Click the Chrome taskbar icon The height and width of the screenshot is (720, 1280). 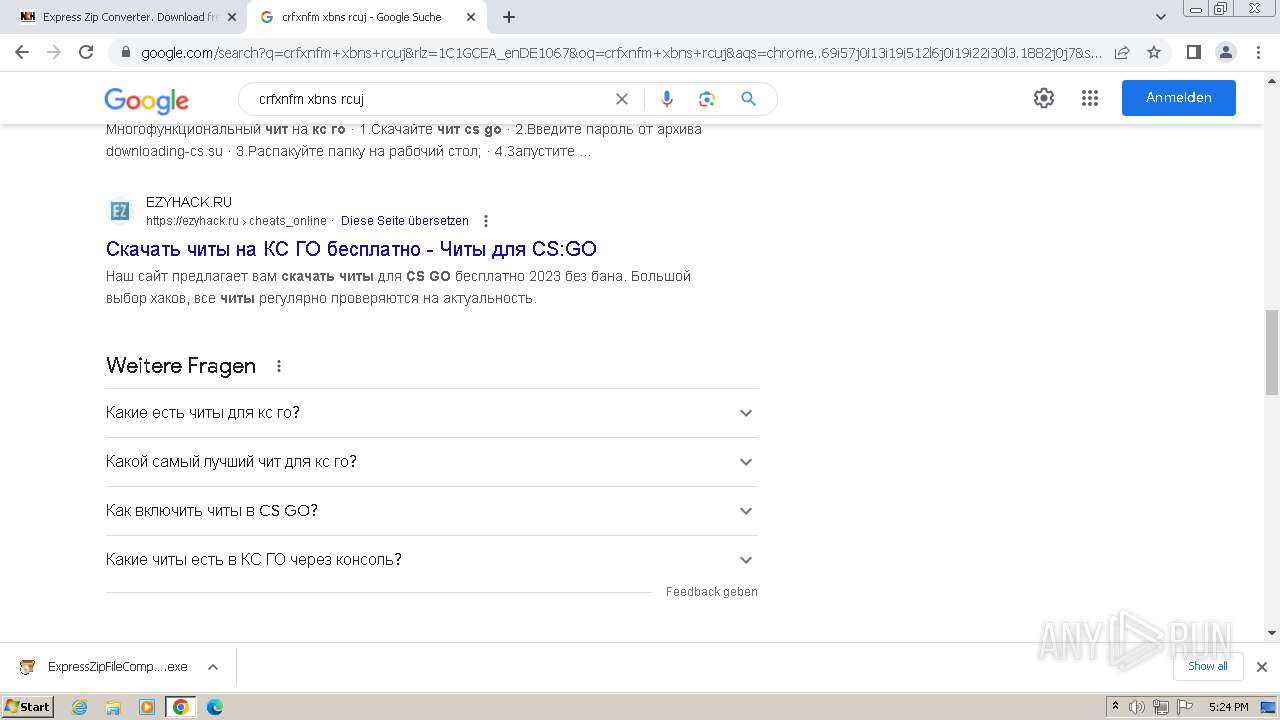(180, 707)
